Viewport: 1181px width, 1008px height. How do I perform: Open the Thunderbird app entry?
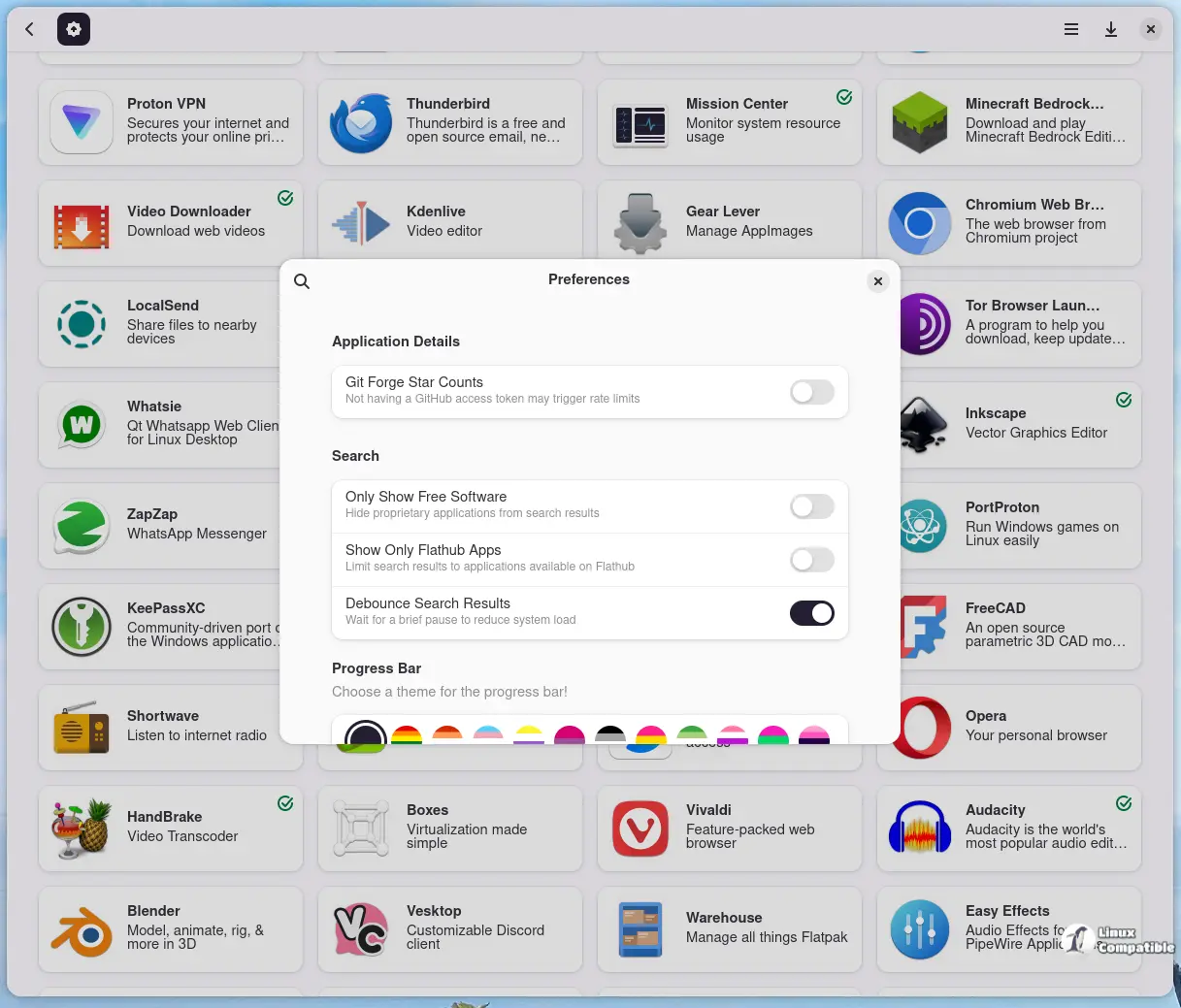pyautogui.click(x=449, y=123)
